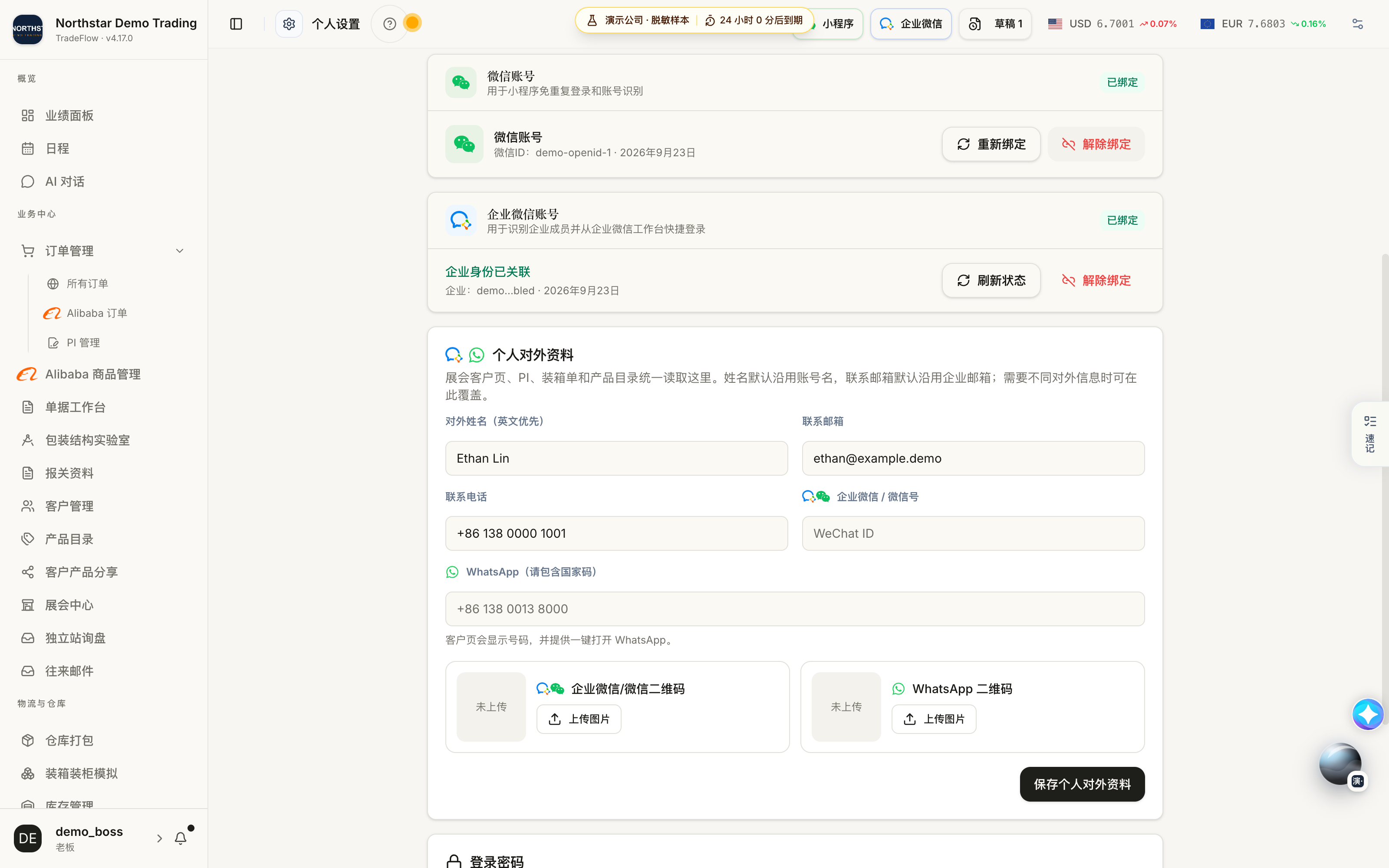
Task: Open 包装结构实验室 in sidebar
Action: pyautogui.click(x=104, y=441)
